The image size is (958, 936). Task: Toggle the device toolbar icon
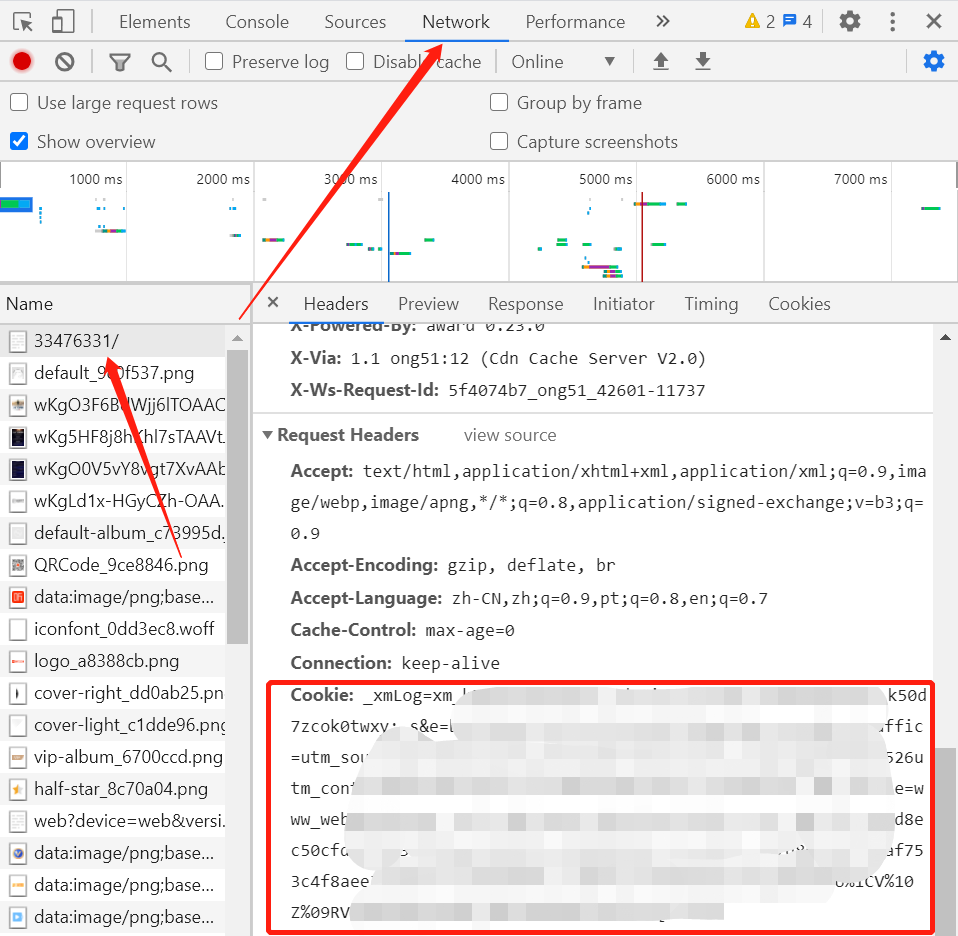coord(63,22)
